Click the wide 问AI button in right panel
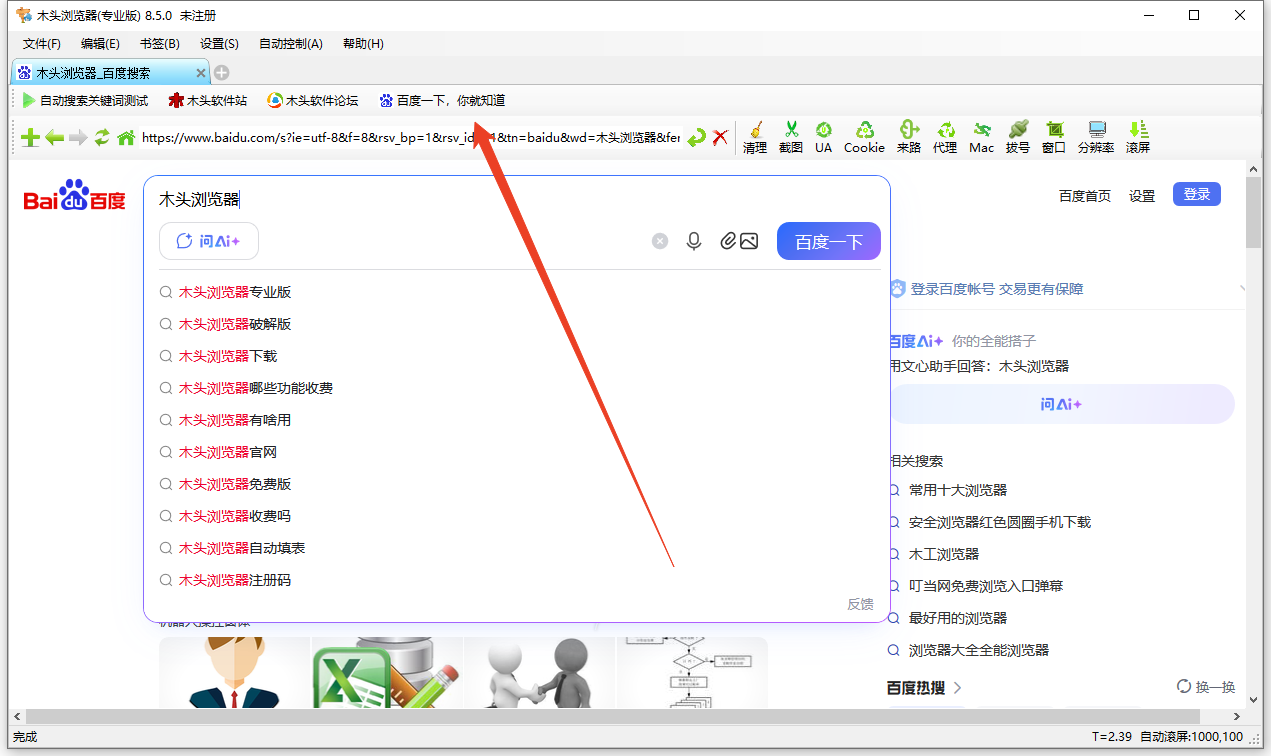The image size is (1271, 756). pyautogui.click(x=1062, y=404)
